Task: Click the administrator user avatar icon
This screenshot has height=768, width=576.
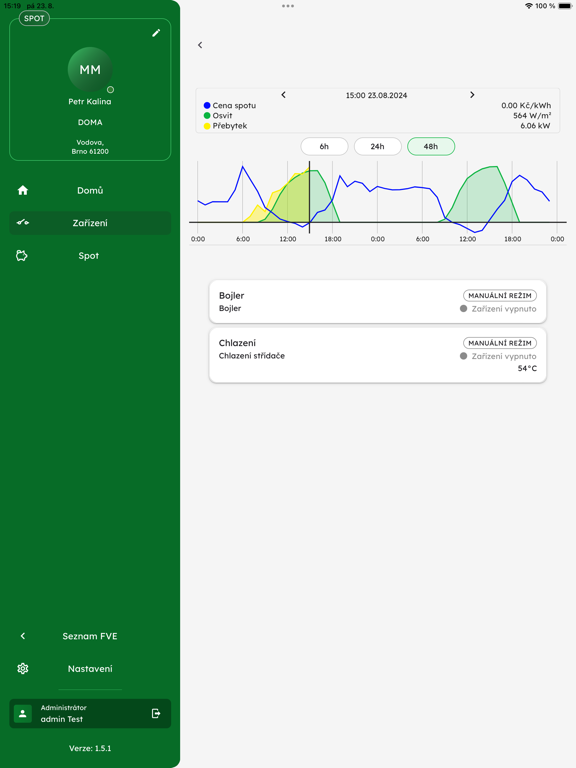Action: (23, 714)
